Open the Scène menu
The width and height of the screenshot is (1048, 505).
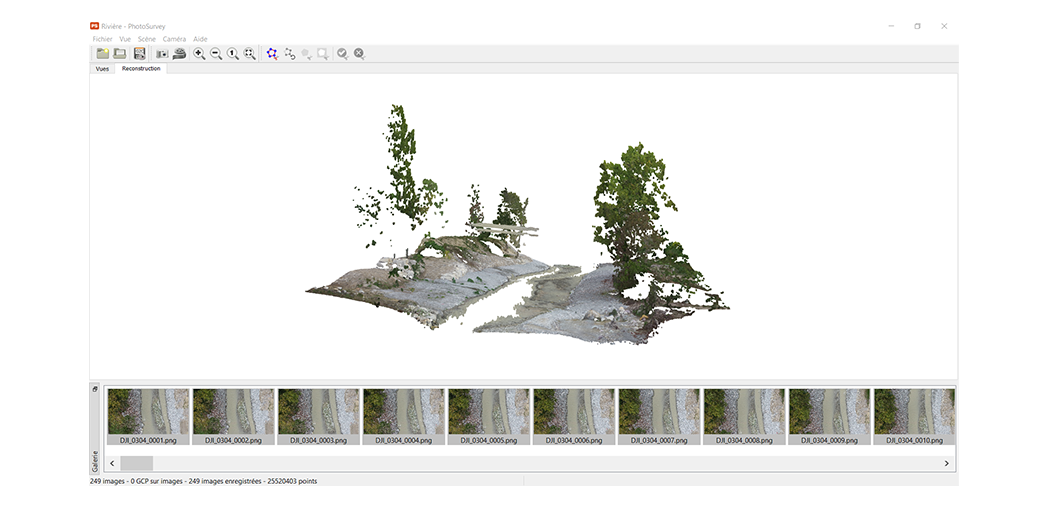(x=147, y=39)
